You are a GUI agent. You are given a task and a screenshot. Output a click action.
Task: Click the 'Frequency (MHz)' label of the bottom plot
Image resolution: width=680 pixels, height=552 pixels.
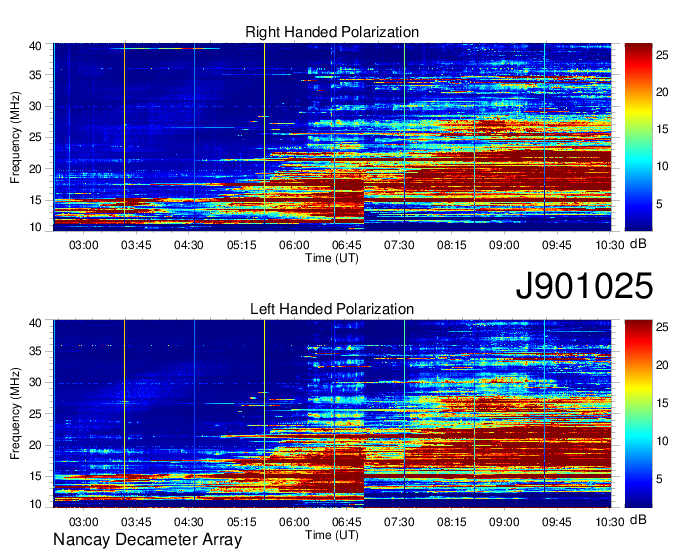click(x=15, y=414)
